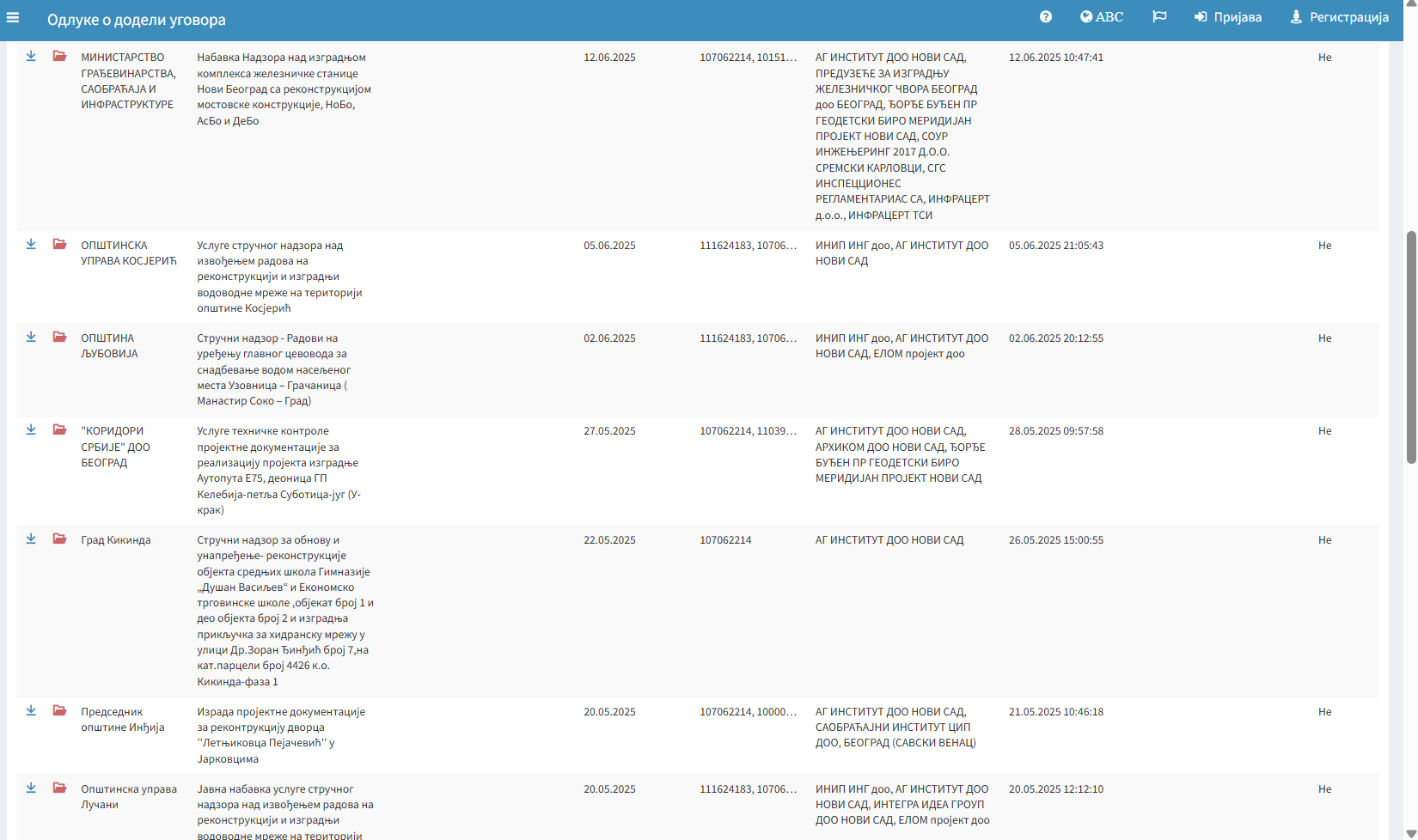
Task: Open the Пријава login link
Action: tap(1227, 17)
